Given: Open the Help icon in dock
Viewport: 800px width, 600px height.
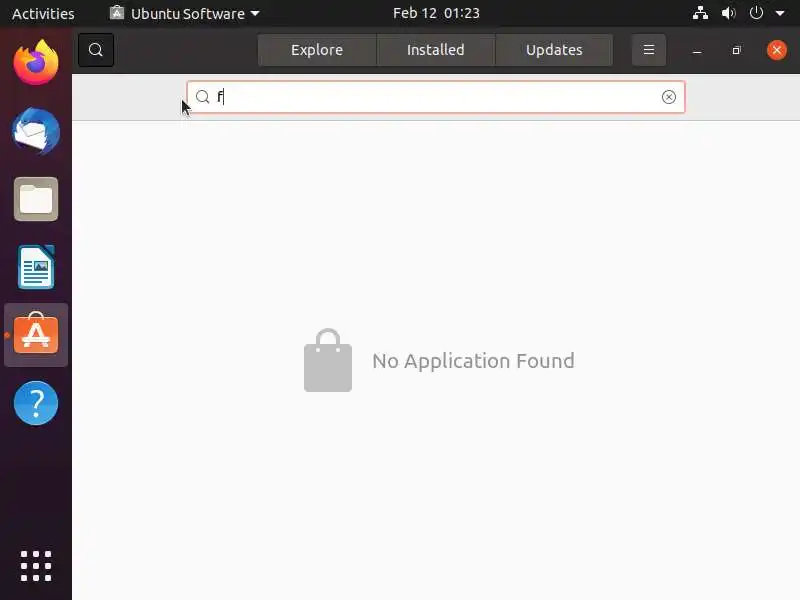Looking at the screenshot, I should [x=36, y=403].
